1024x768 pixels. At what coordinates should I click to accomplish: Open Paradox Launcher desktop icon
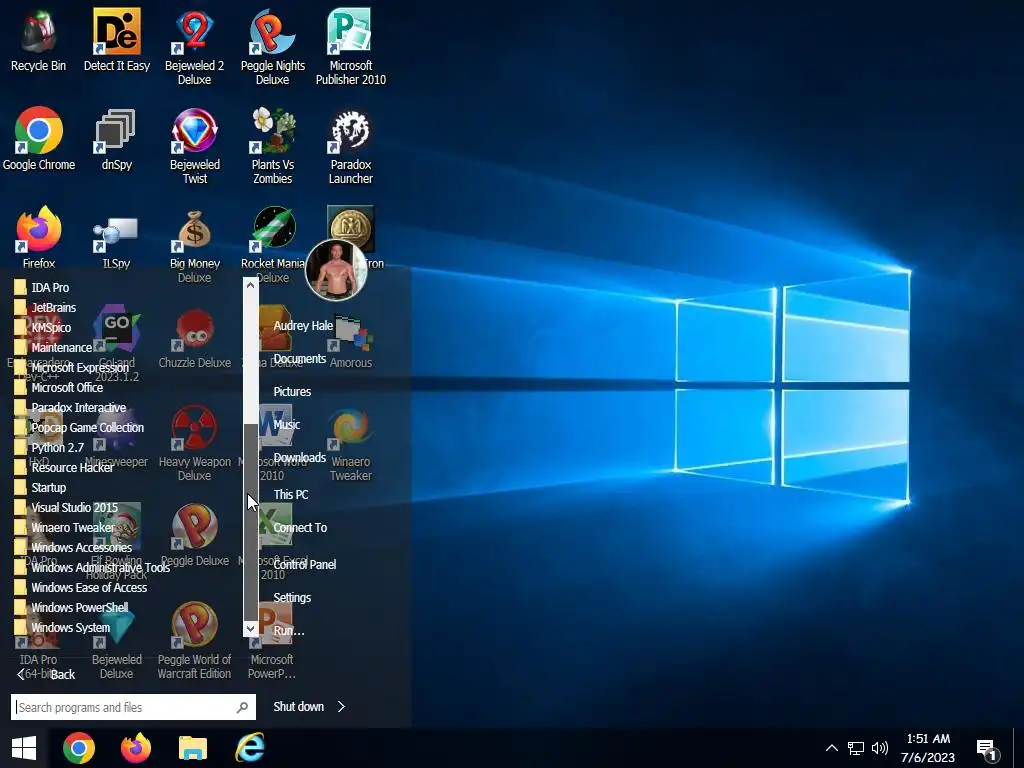(351, 146)
